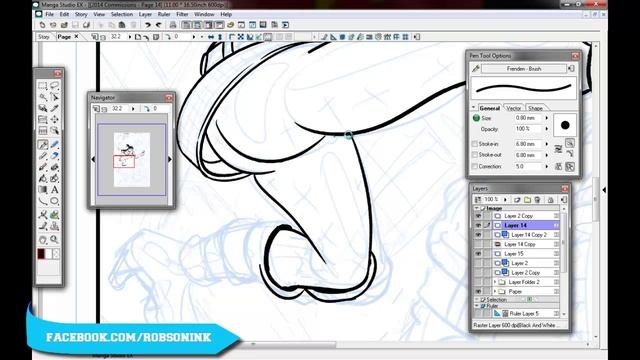Open Navigator zoom arrow dropdown
Image resolution: width=640 pixels, height=360 pixels.
point(133,109)
